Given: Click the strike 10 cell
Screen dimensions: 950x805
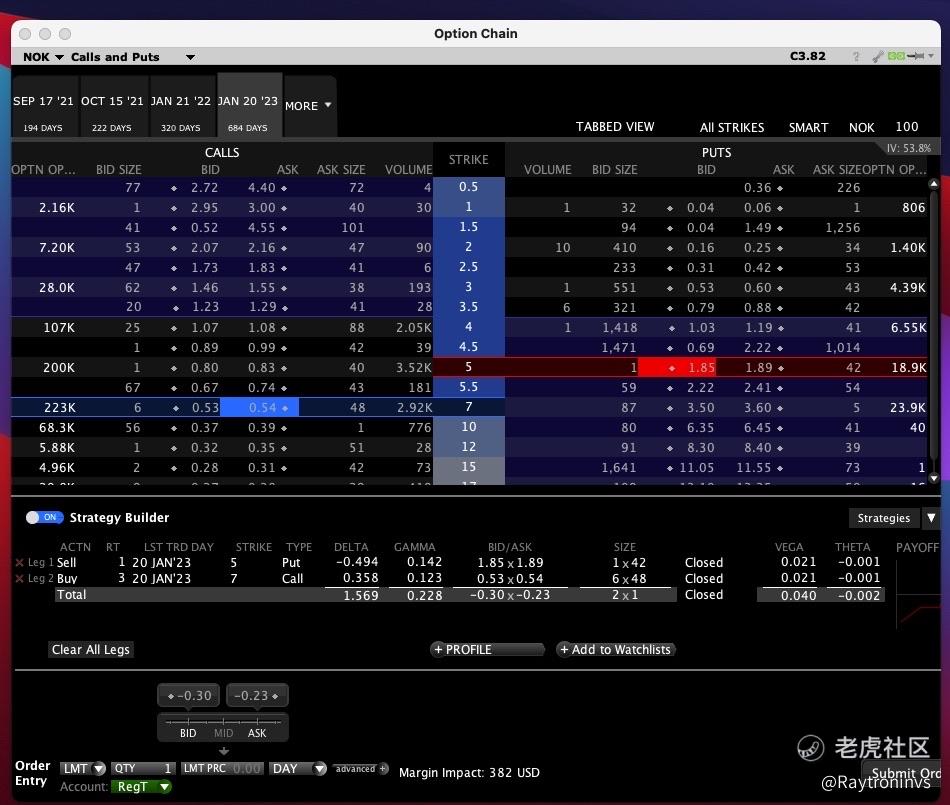Looking at the screenshot, I should coord(468,427).
